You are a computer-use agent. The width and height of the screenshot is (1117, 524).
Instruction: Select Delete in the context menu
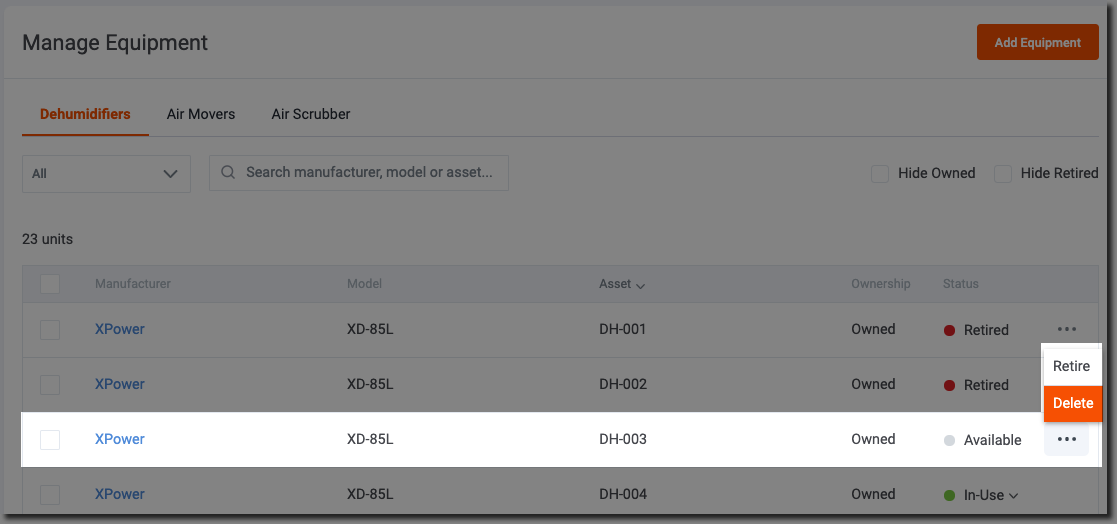tap(1072, 403)
